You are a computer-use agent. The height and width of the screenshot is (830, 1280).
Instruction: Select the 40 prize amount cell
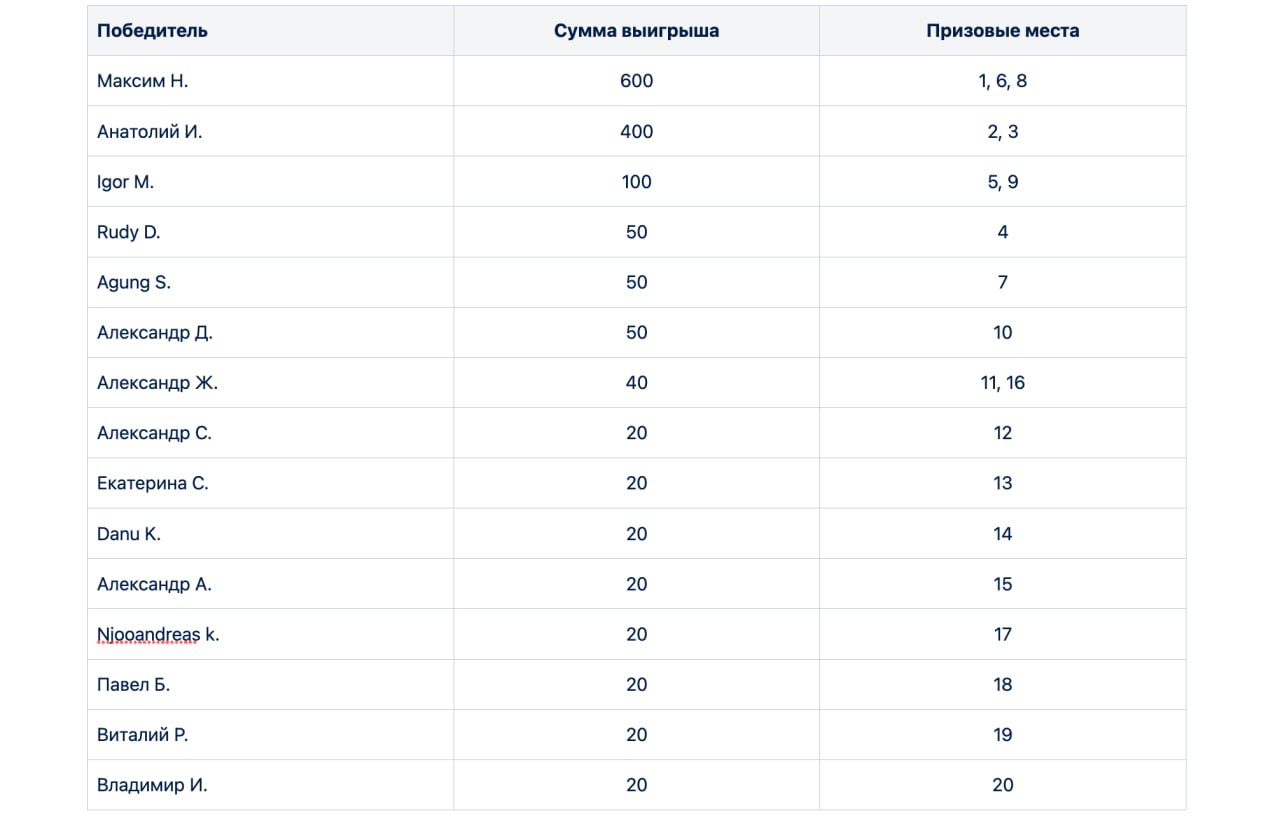(x=637, y=383)
